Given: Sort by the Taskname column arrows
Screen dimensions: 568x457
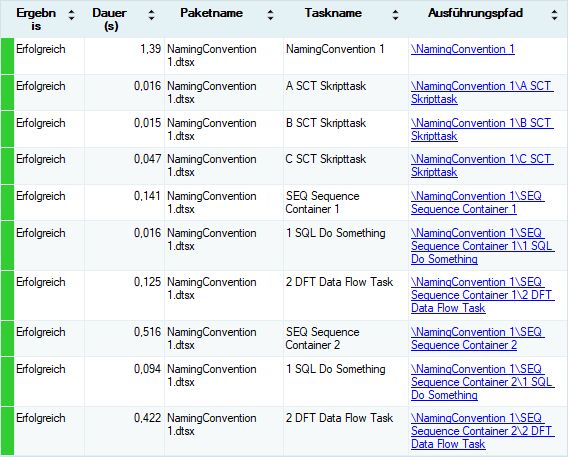Looking at the screenshot, I should point(396,15).
